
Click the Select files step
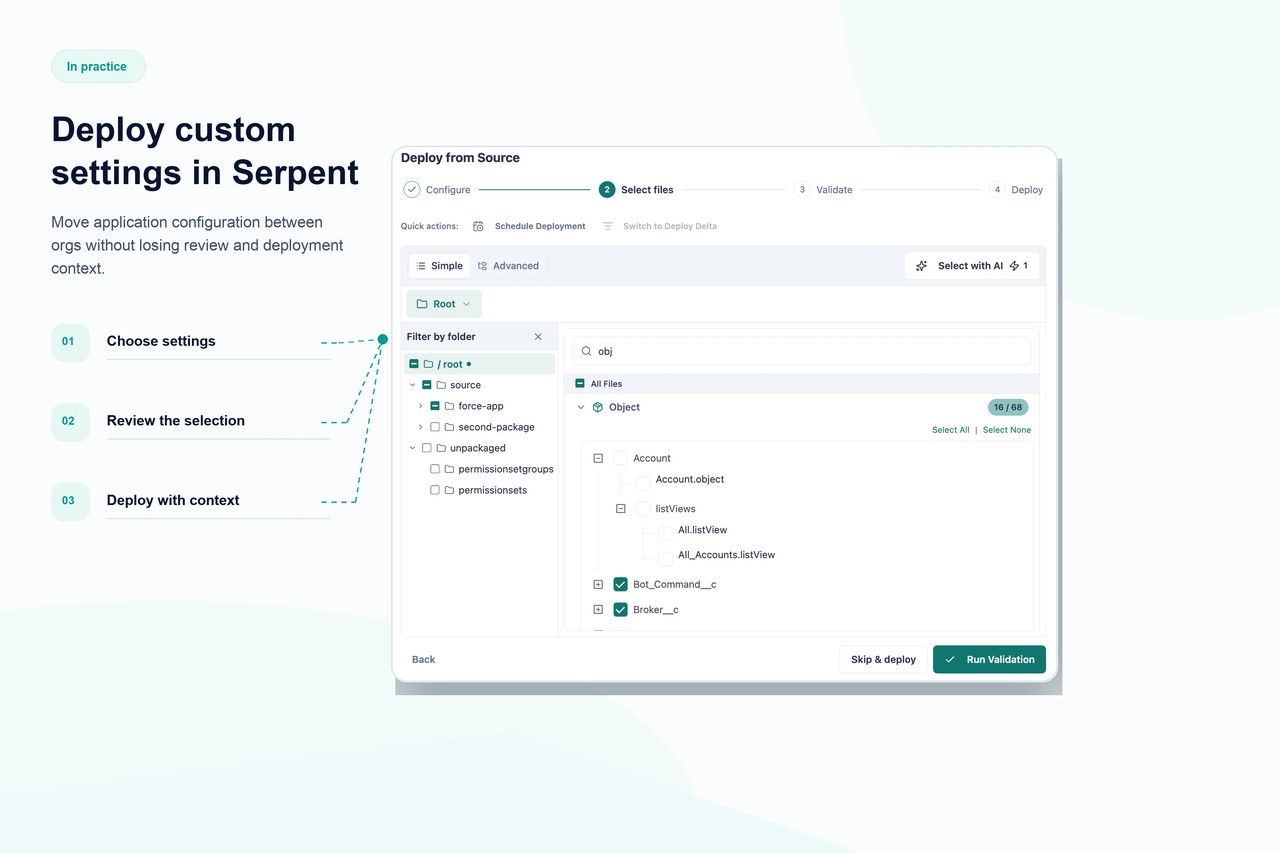(x=636, y=189)
